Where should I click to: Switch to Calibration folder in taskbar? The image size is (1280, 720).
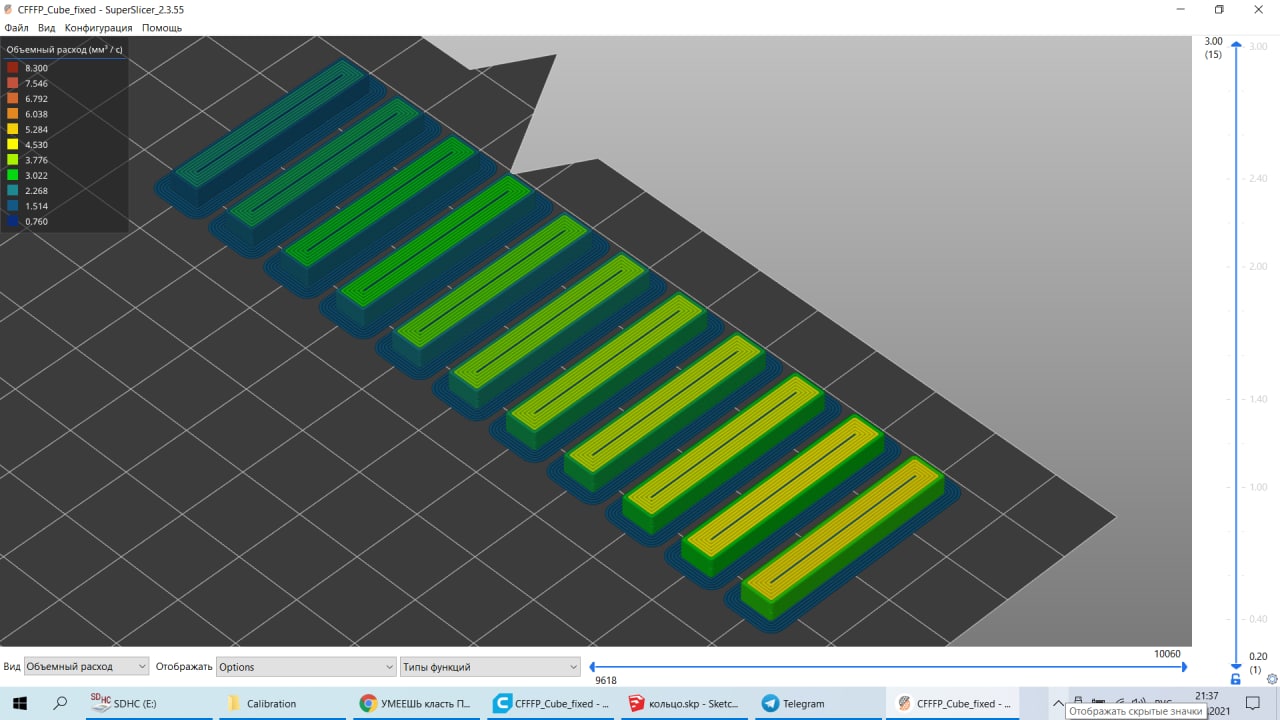tap(280, 703)
